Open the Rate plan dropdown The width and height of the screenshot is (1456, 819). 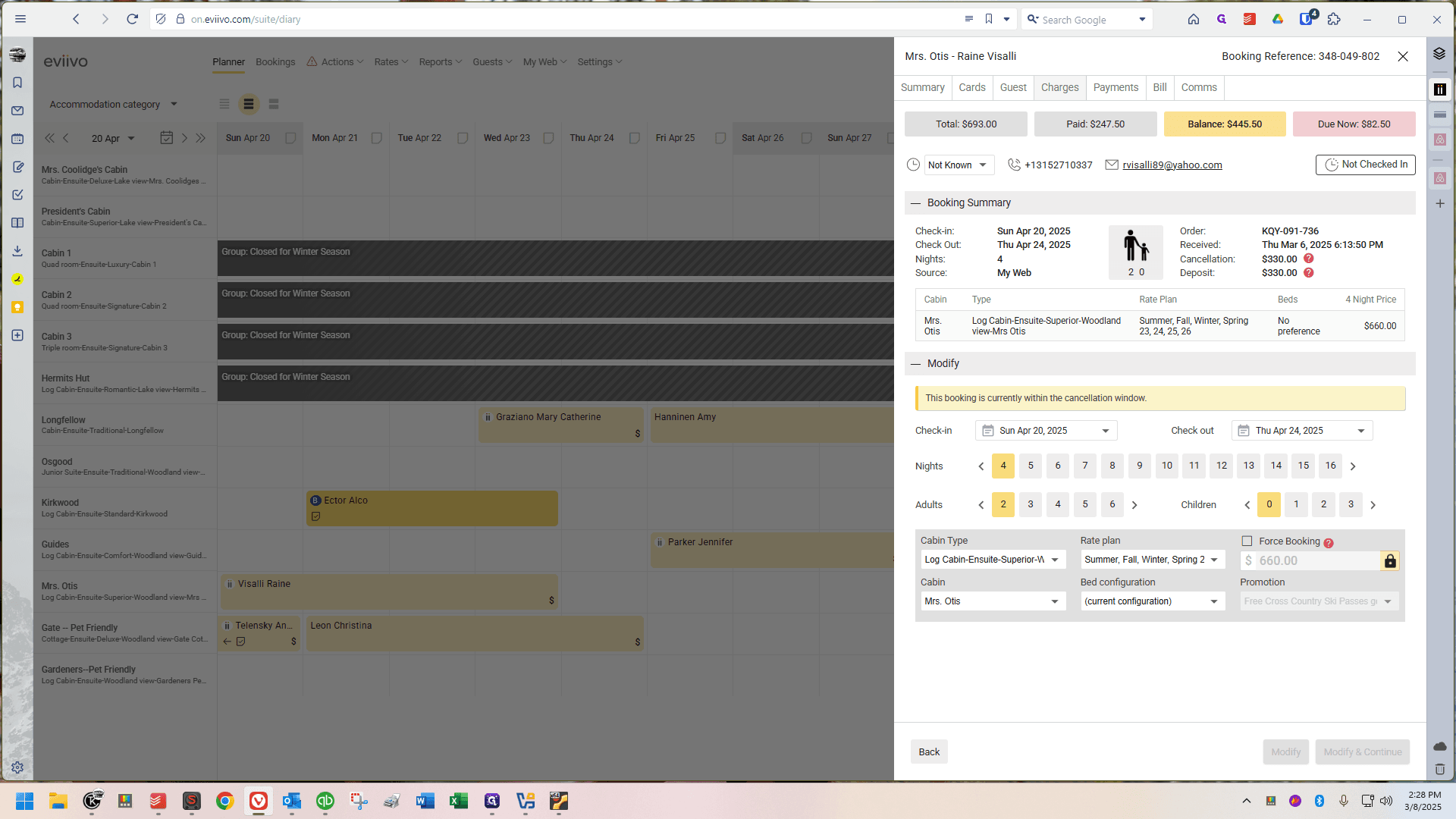click(x=1153, y=560)
